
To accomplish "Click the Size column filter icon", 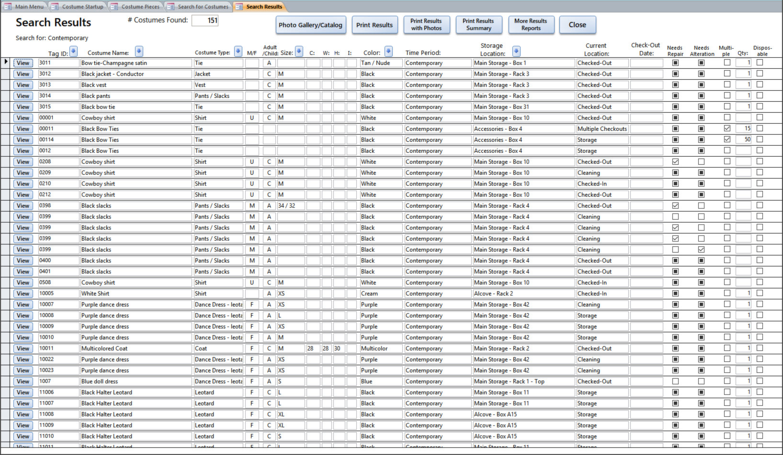I will (299, 51).
